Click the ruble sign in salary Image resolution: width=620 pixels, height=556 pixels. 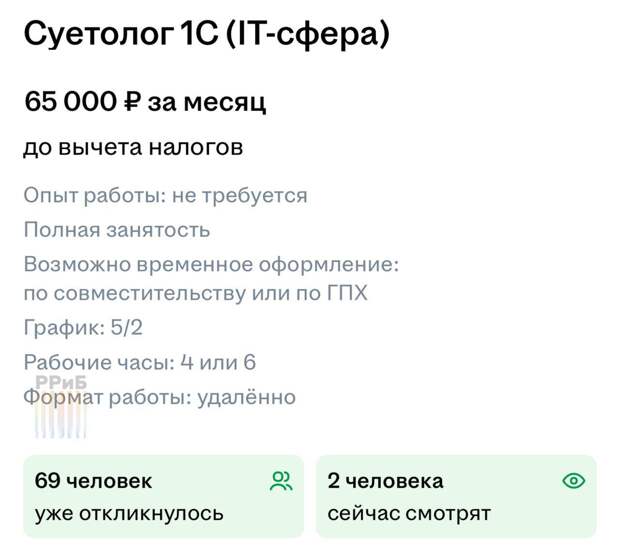132,102
